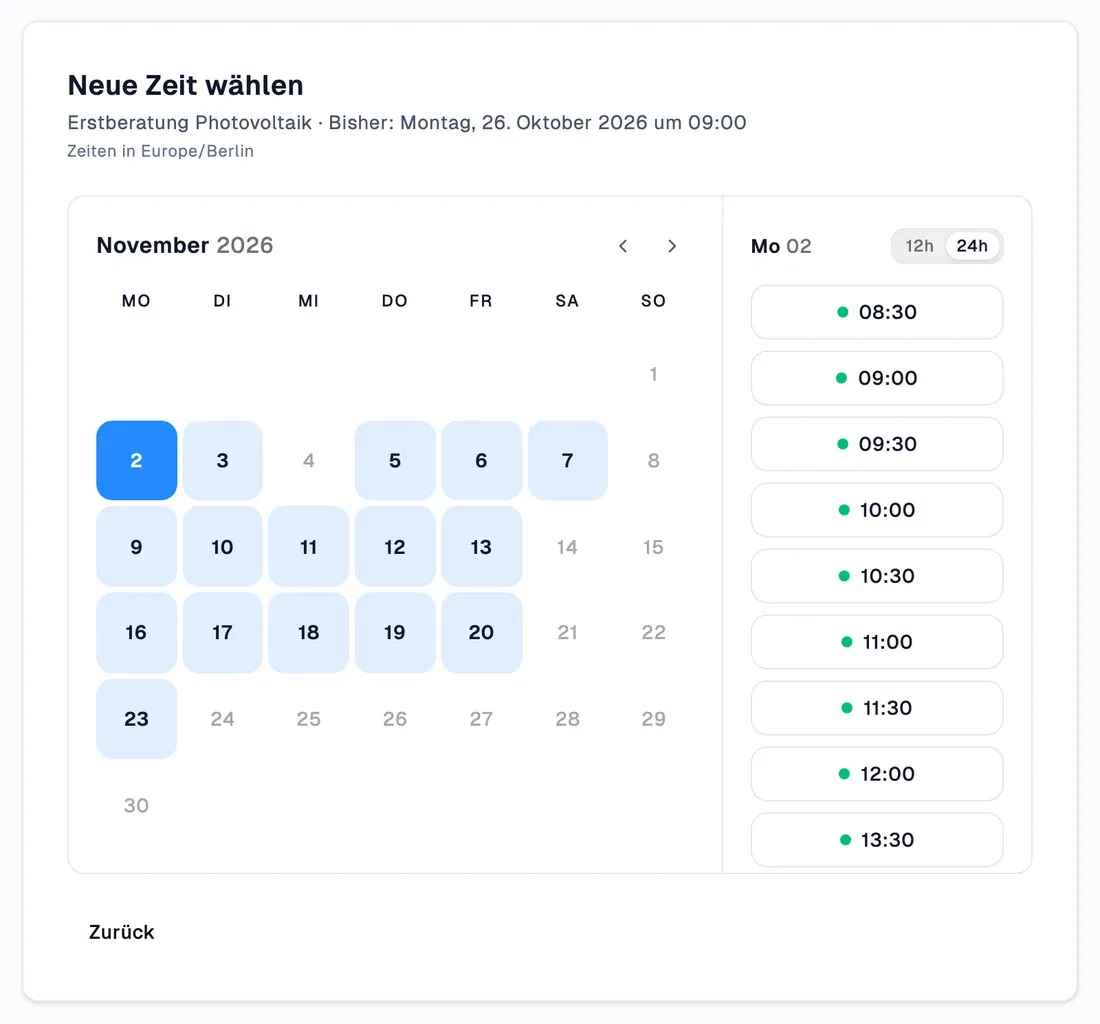Select Thursday November 19
The width and height of the screenshot is (1100, 1024).
click(x=395, y=633)
